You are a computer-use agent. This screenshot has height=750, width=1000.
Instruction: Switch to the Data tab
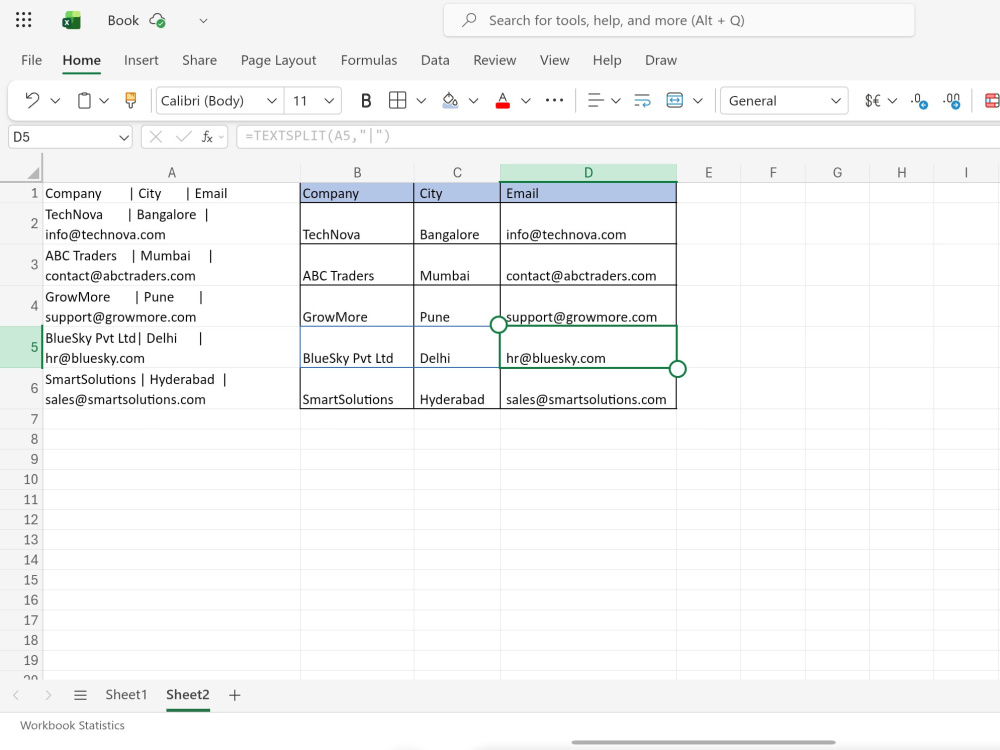coord(435,60)
